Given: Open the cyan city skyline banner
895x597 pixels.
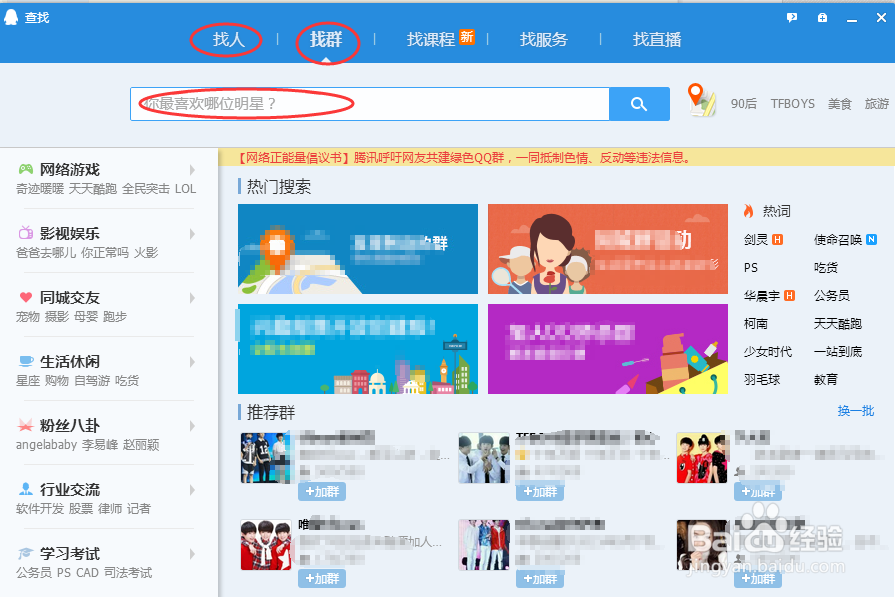Looking at the screenshot, I should tap(358, 349).
